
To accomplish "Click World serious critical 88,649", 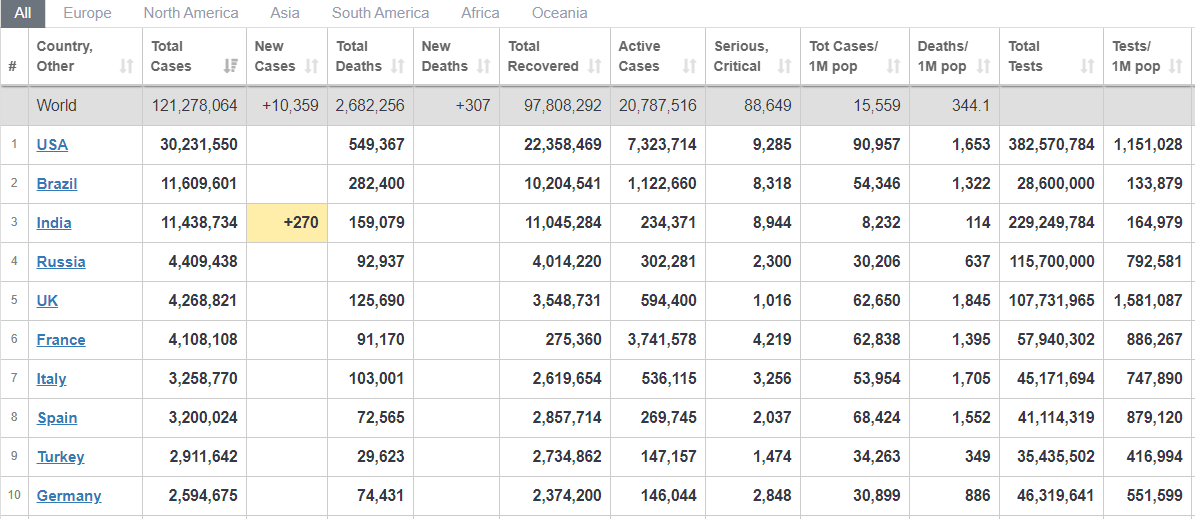I will pos(767,106).
